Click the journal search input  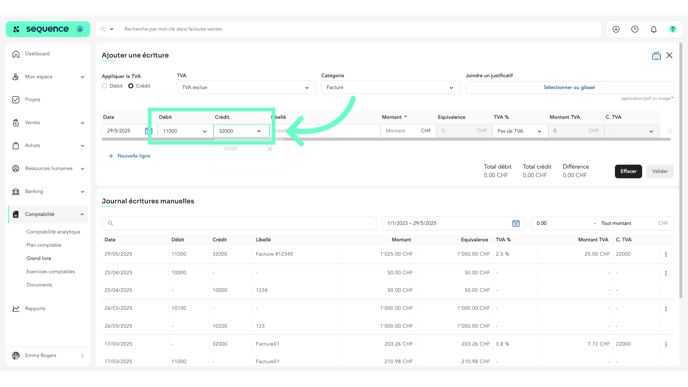click(x=239, y=223)
